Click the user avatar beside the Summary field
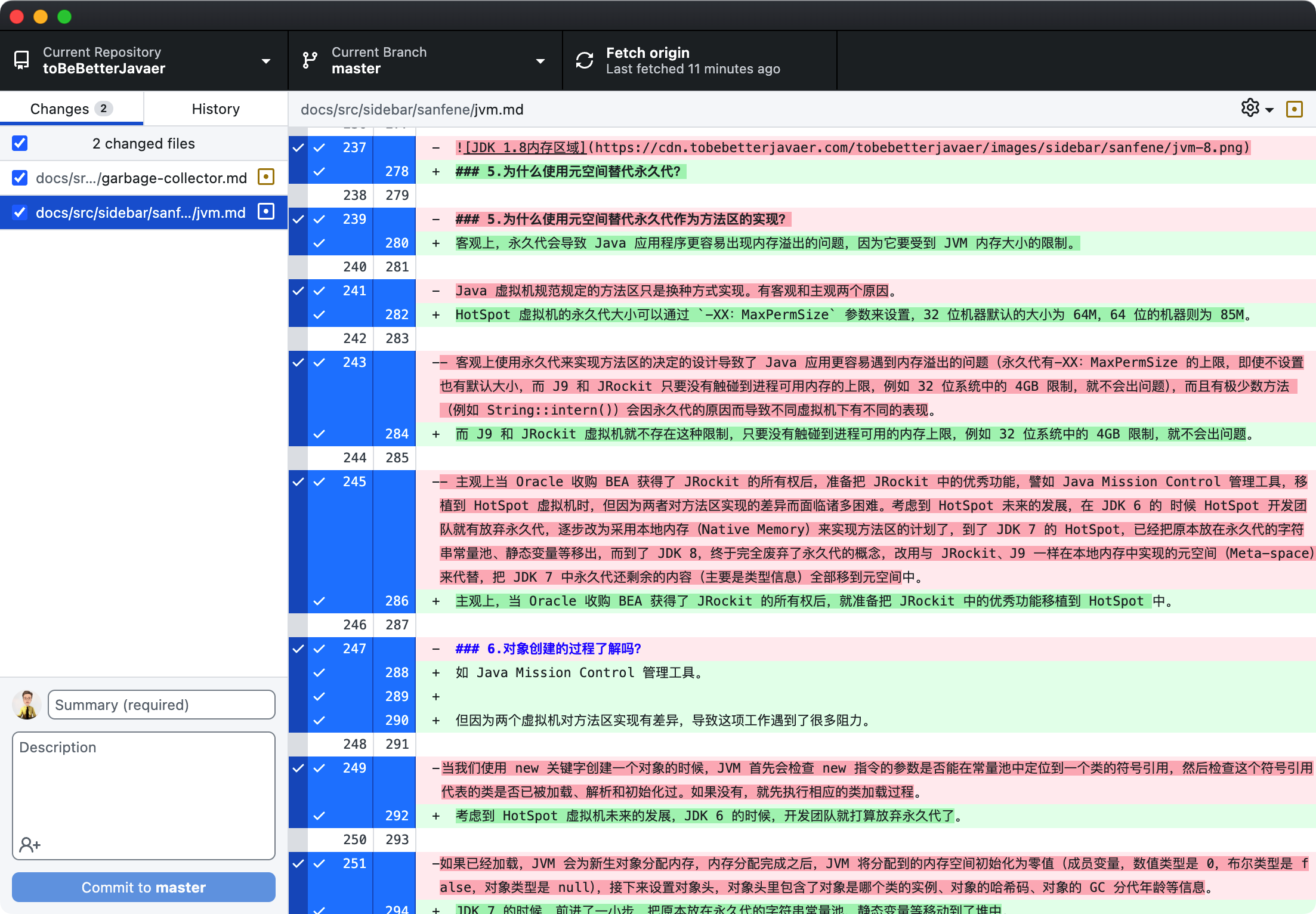 point(26,705)
